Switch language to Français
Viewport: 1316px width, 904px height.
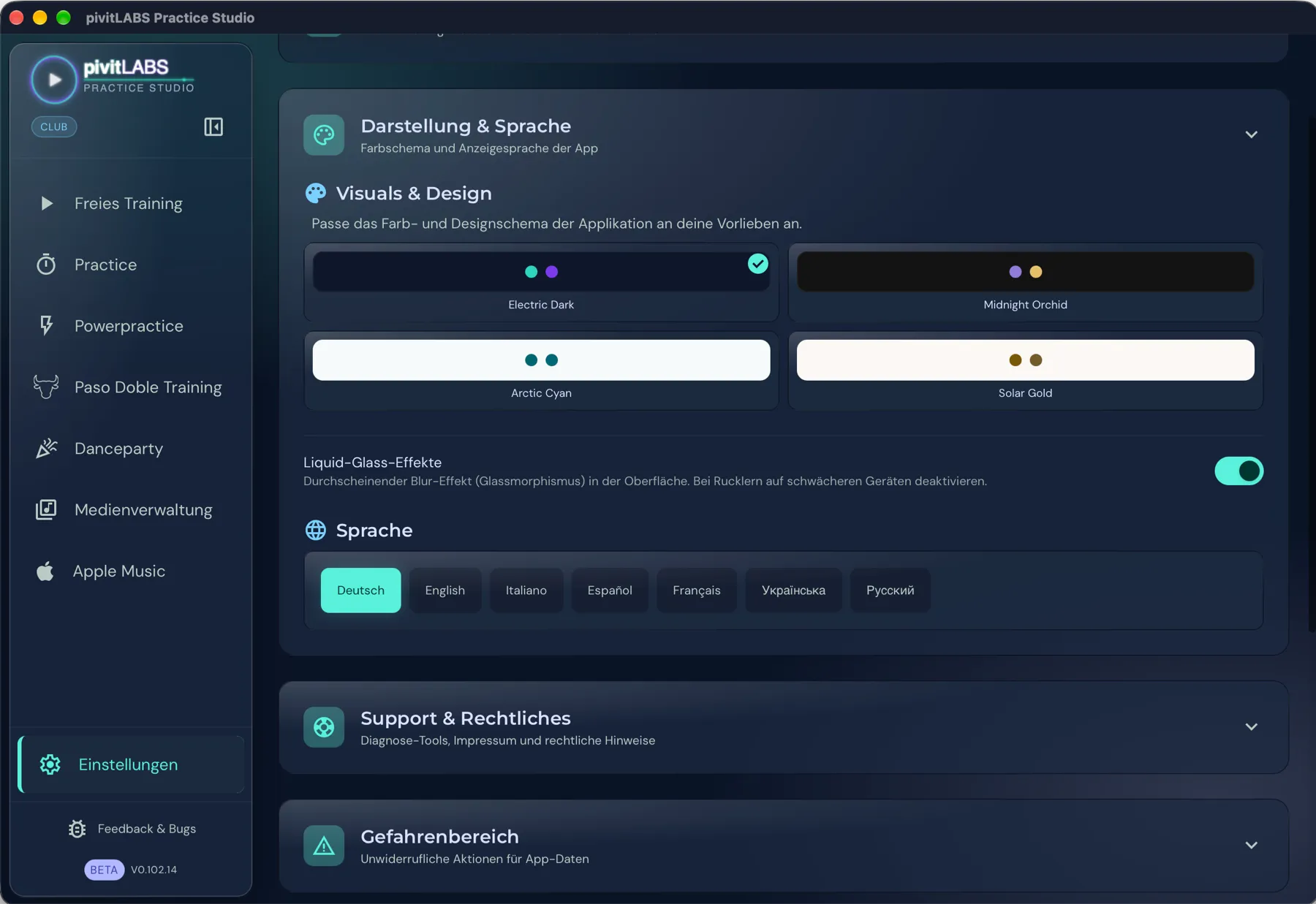click(697, 590)
